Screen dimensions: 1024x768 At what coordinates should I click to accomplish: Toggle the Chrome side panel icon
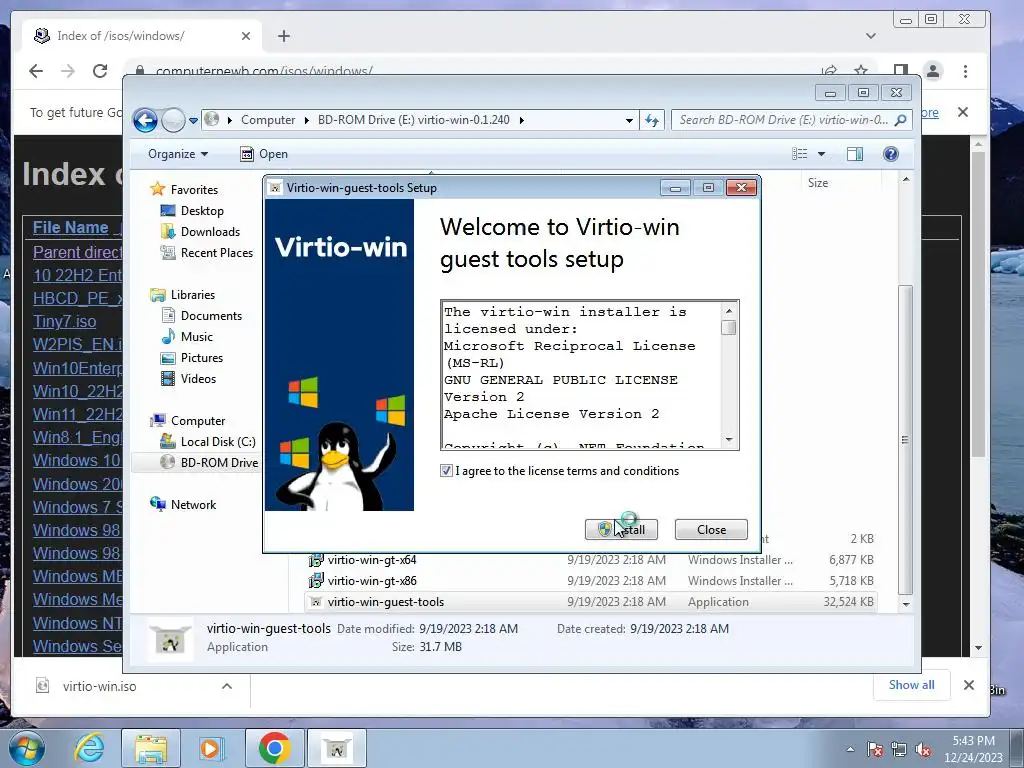pos(901,71)
